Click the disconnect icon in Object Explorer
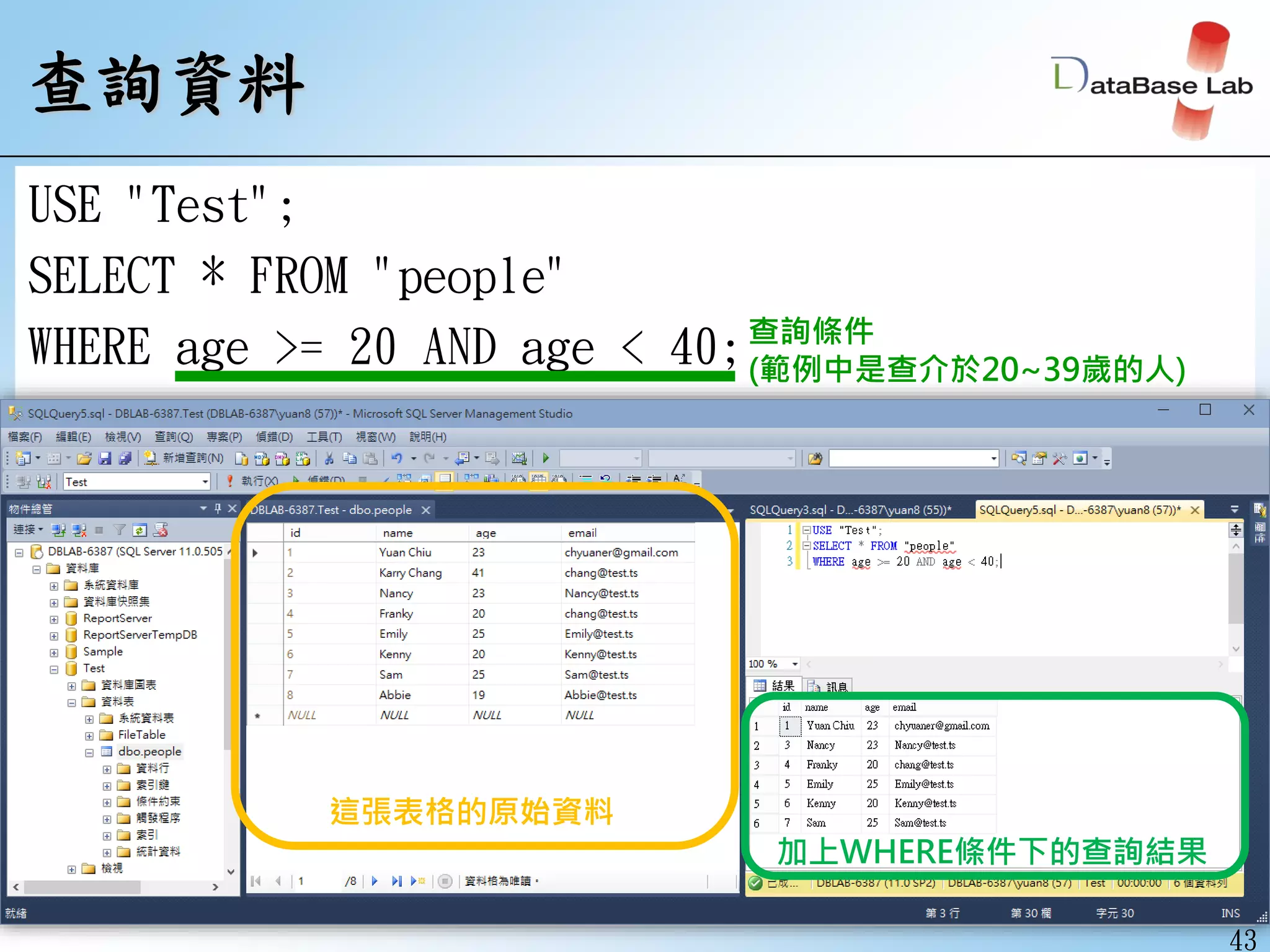Screen dimensions: 1270x952 point(79,530)
